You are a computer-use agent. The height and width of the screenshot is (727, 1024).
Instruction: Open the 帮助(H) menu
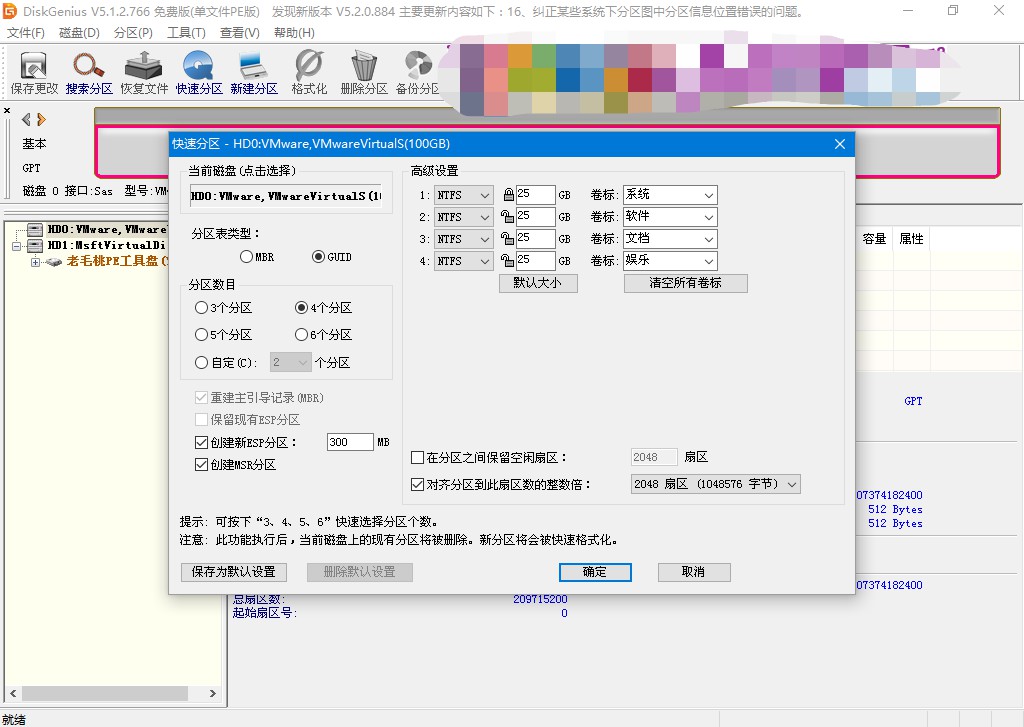294,33
